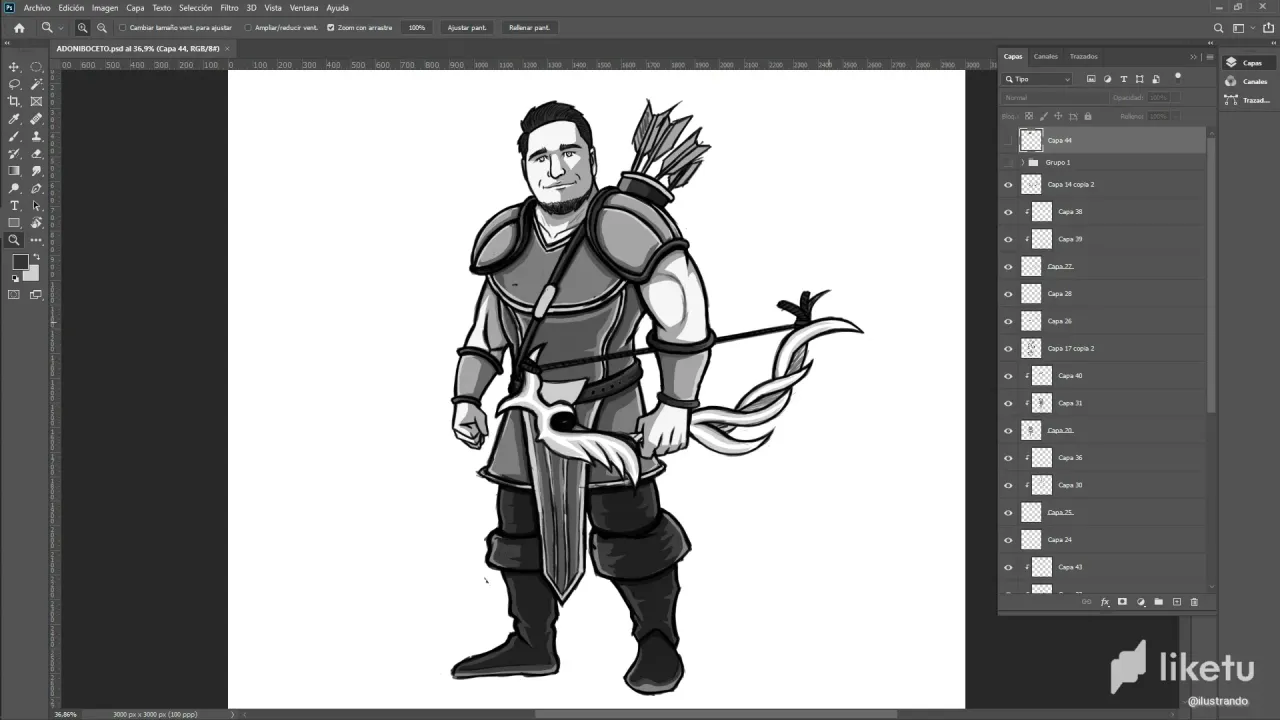The image size is (1280, 720).
Task: Select the Eyedropper tool
Action: (14, 119)
